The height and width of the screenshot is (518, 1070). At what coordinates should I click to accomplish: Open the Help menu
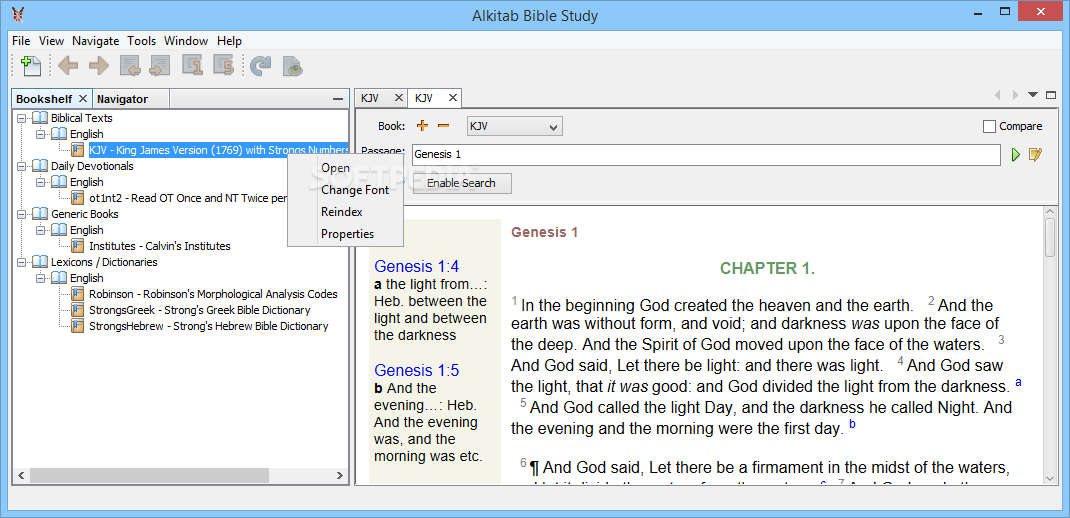[x=229, y=41]
